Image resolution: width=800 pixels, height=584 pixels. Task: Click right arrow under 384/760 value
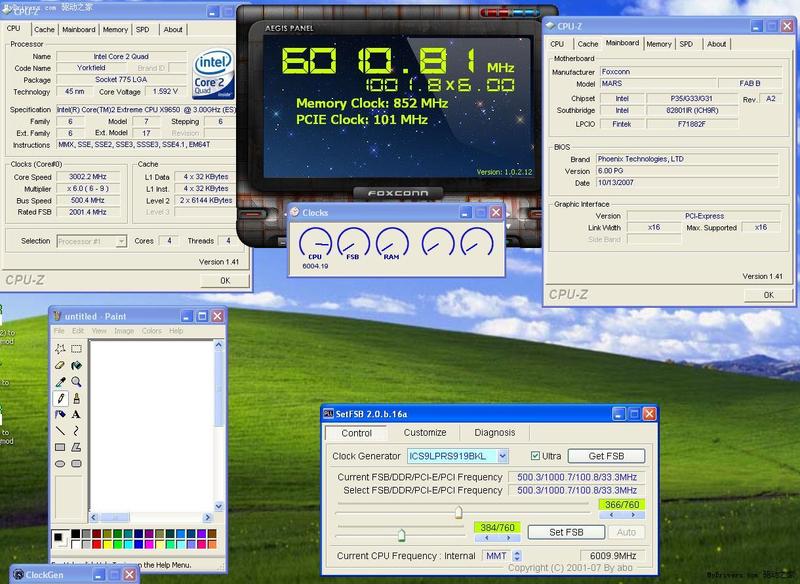(509, 538)
